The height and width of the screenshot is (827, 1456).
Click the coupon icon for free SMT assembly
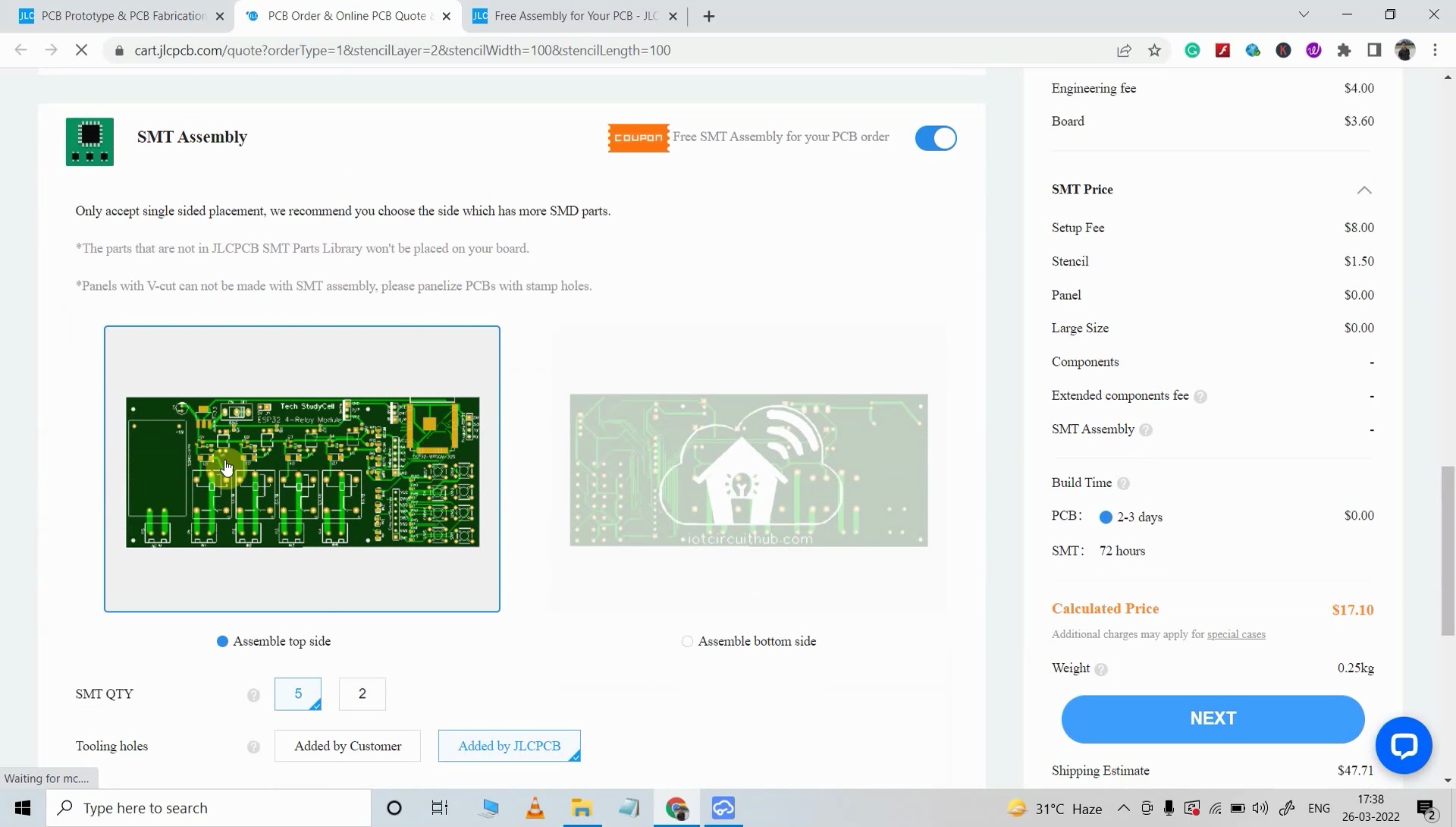point(638,137)
